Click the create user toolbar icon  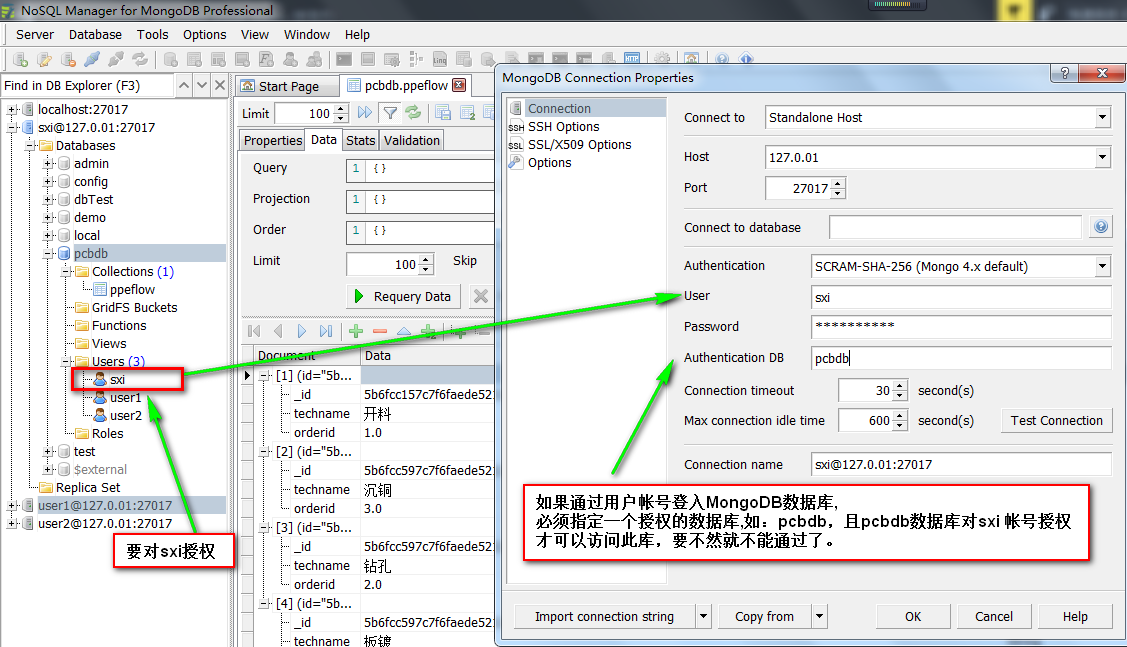[x=290, y=60]
